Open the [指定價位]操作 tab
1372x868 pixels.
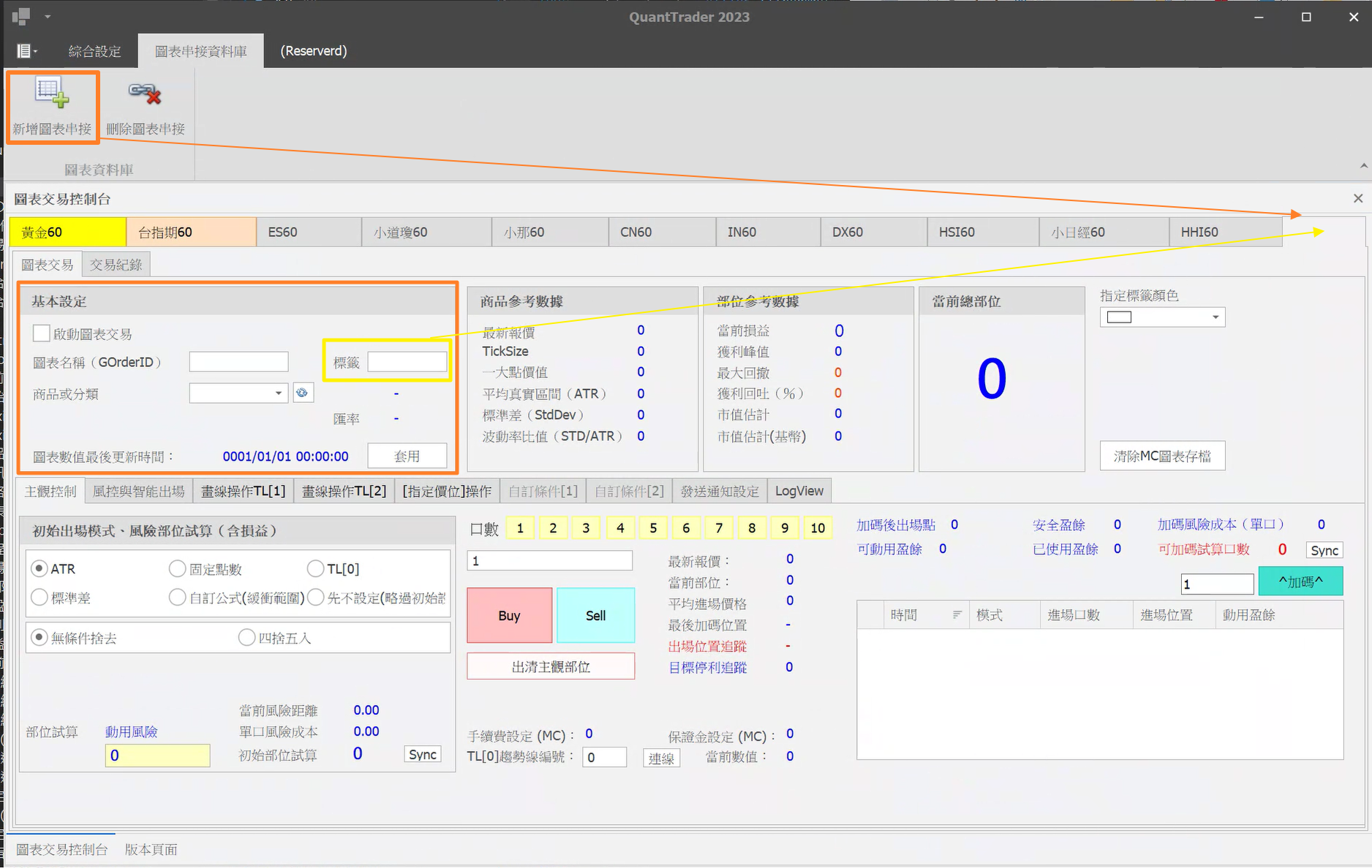[x=447, y=491]
